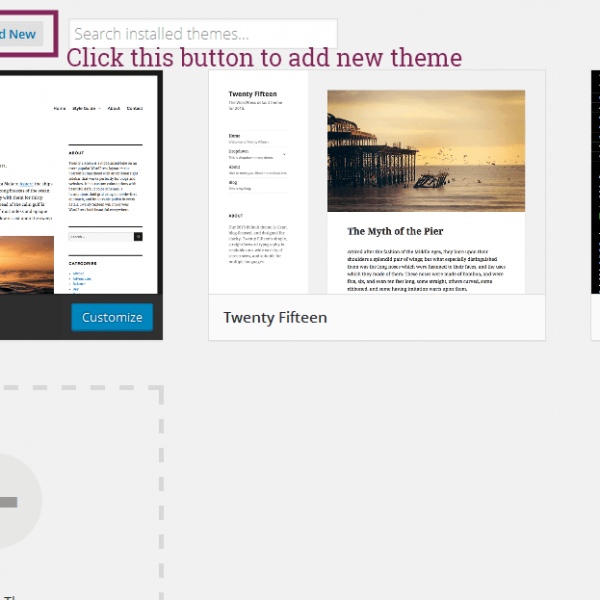The height and width of the screenshot is (600, 600).
Task: Click the Twenty Fifteen theme name label
Action: click(x=275, y=318)
